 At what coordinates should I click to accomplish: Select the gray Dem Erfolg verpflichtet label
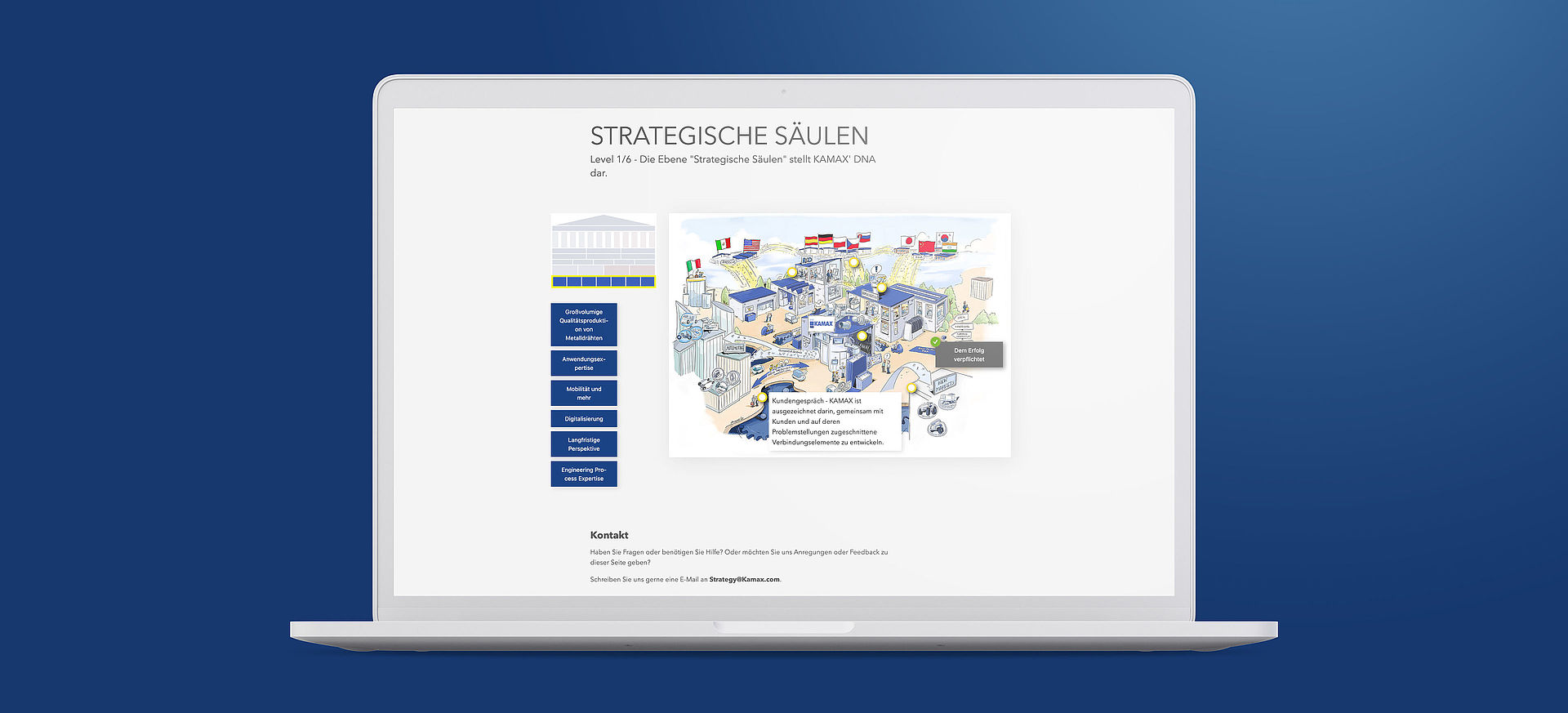[x=969, y=354]
